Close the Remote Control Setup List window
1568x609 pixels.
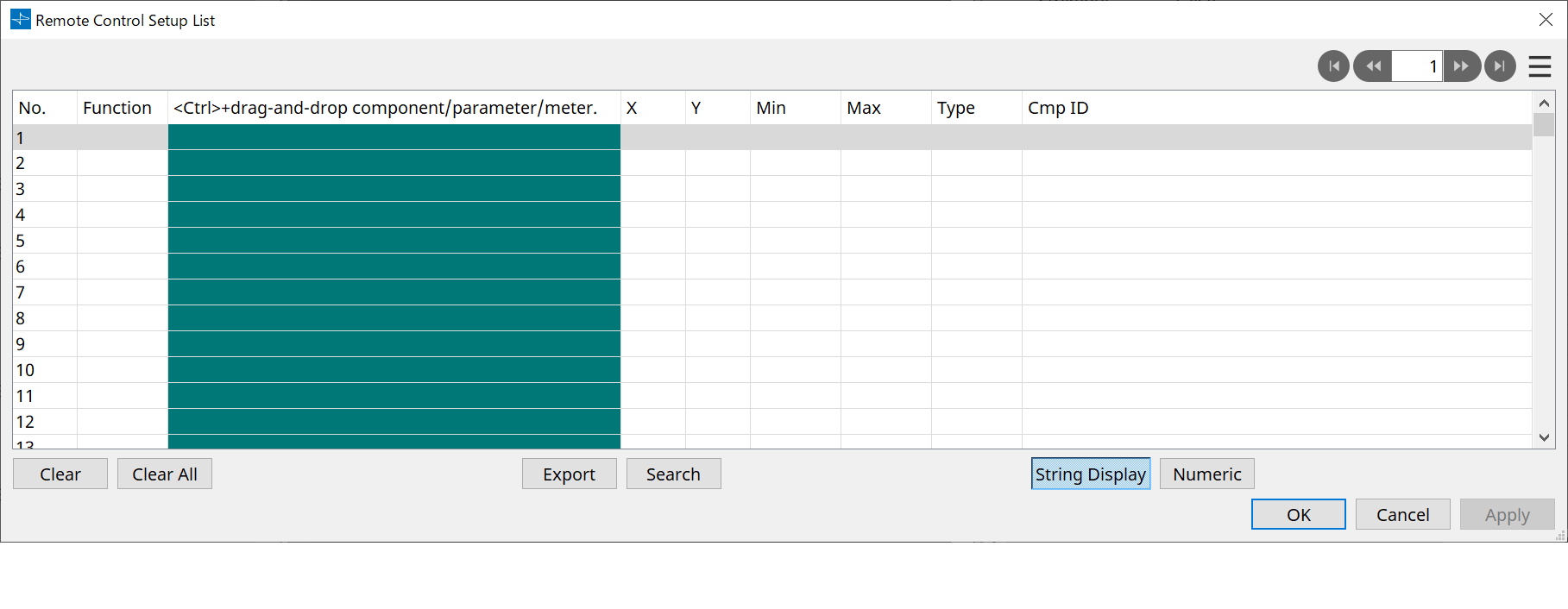click(1546, 20)
